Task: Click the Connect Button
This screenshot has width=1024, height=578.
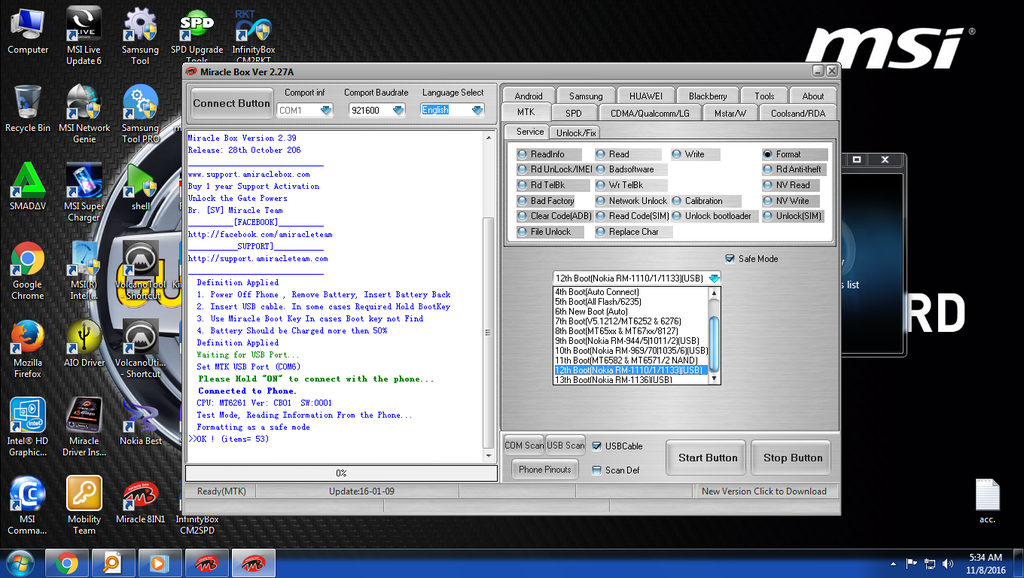Action: point(231,103)
